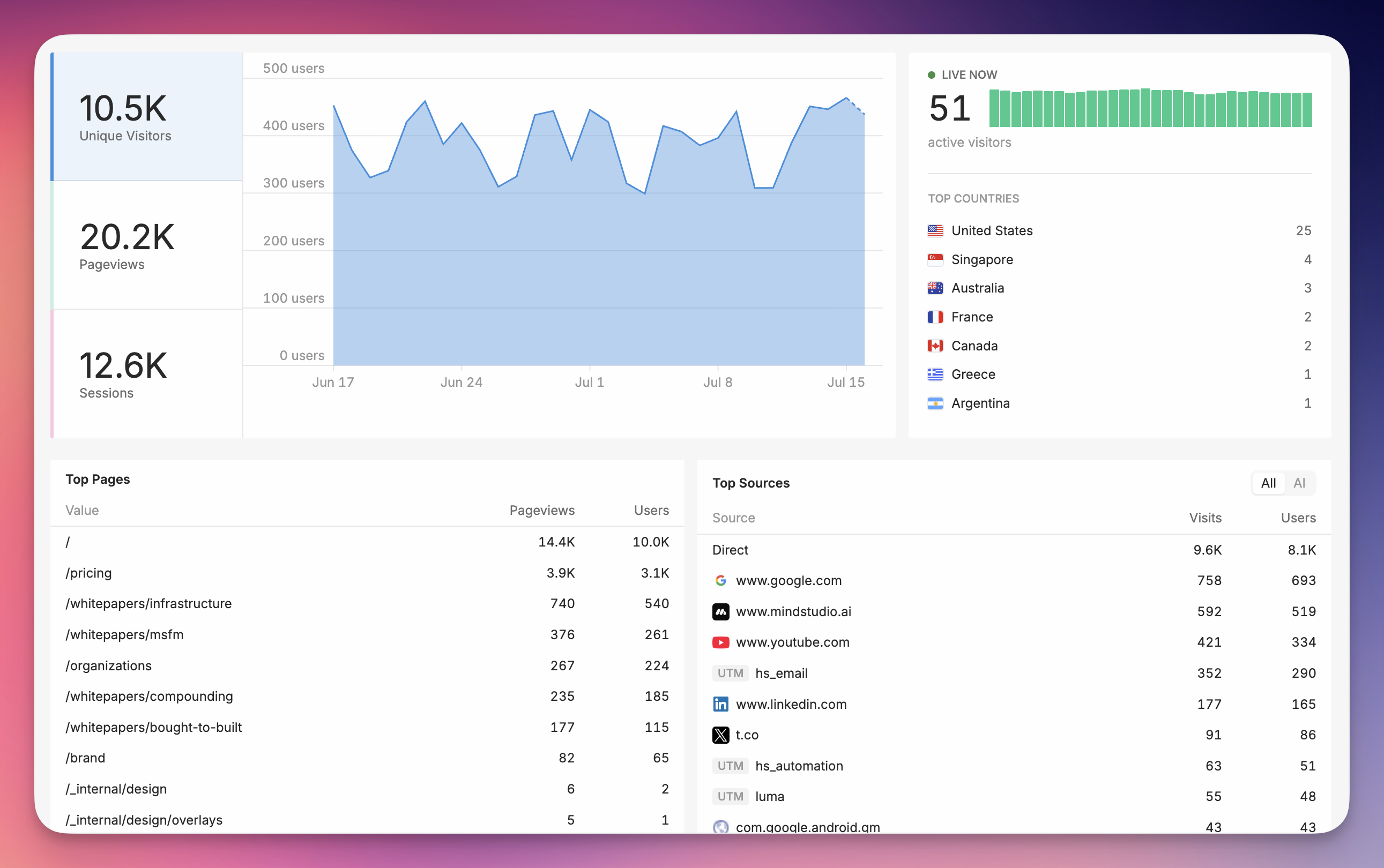Click the 9.6K visits value for Direct
1384x868 pixels.
(x=1207, y=550)
